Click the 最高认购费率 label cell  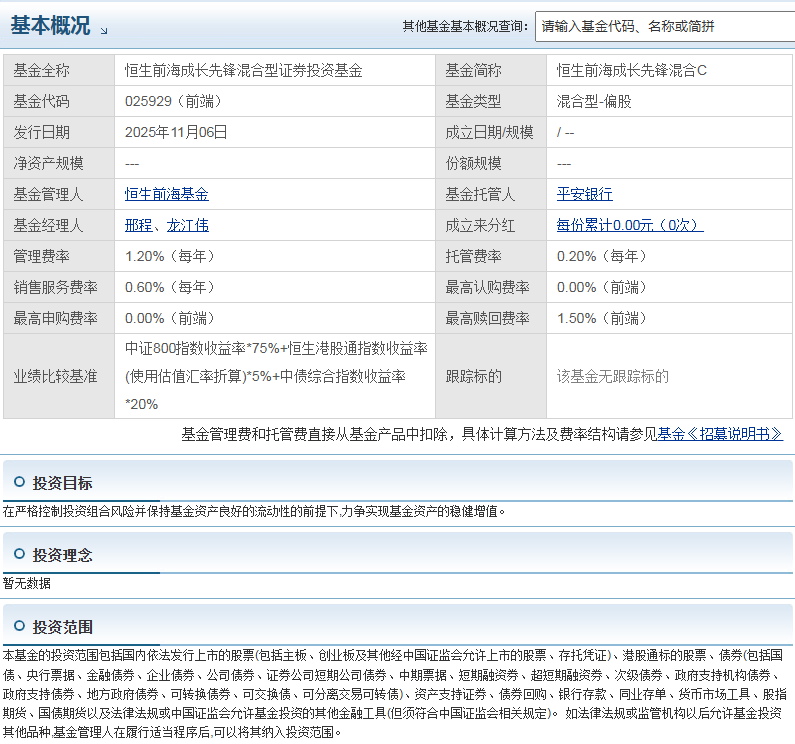491,287
